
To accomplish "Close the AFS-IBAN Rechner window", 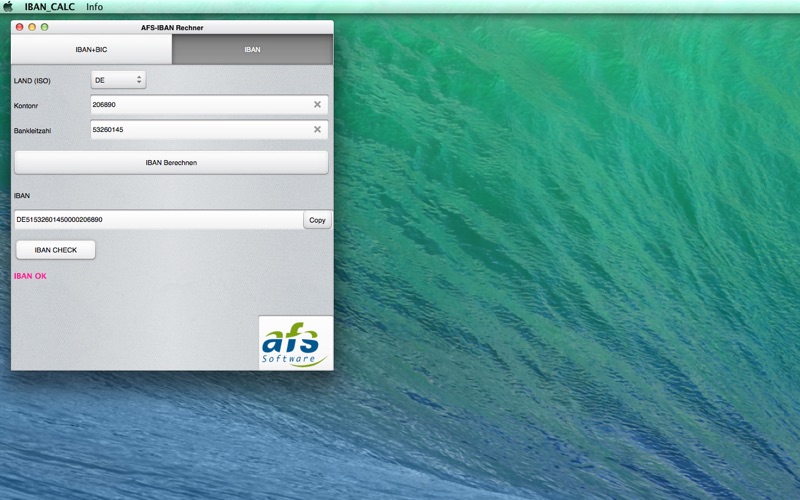I will coord(19,27).
